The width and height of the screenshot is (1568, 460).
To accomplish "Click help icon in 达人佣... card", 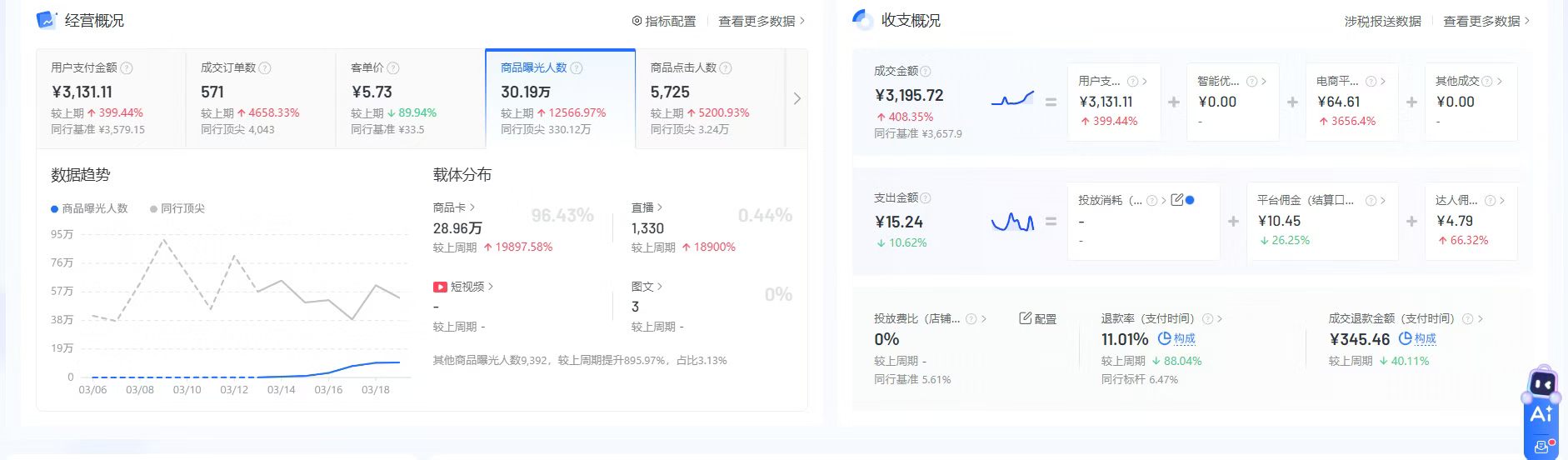I will pyautogui.click(x=1490, y=201).
